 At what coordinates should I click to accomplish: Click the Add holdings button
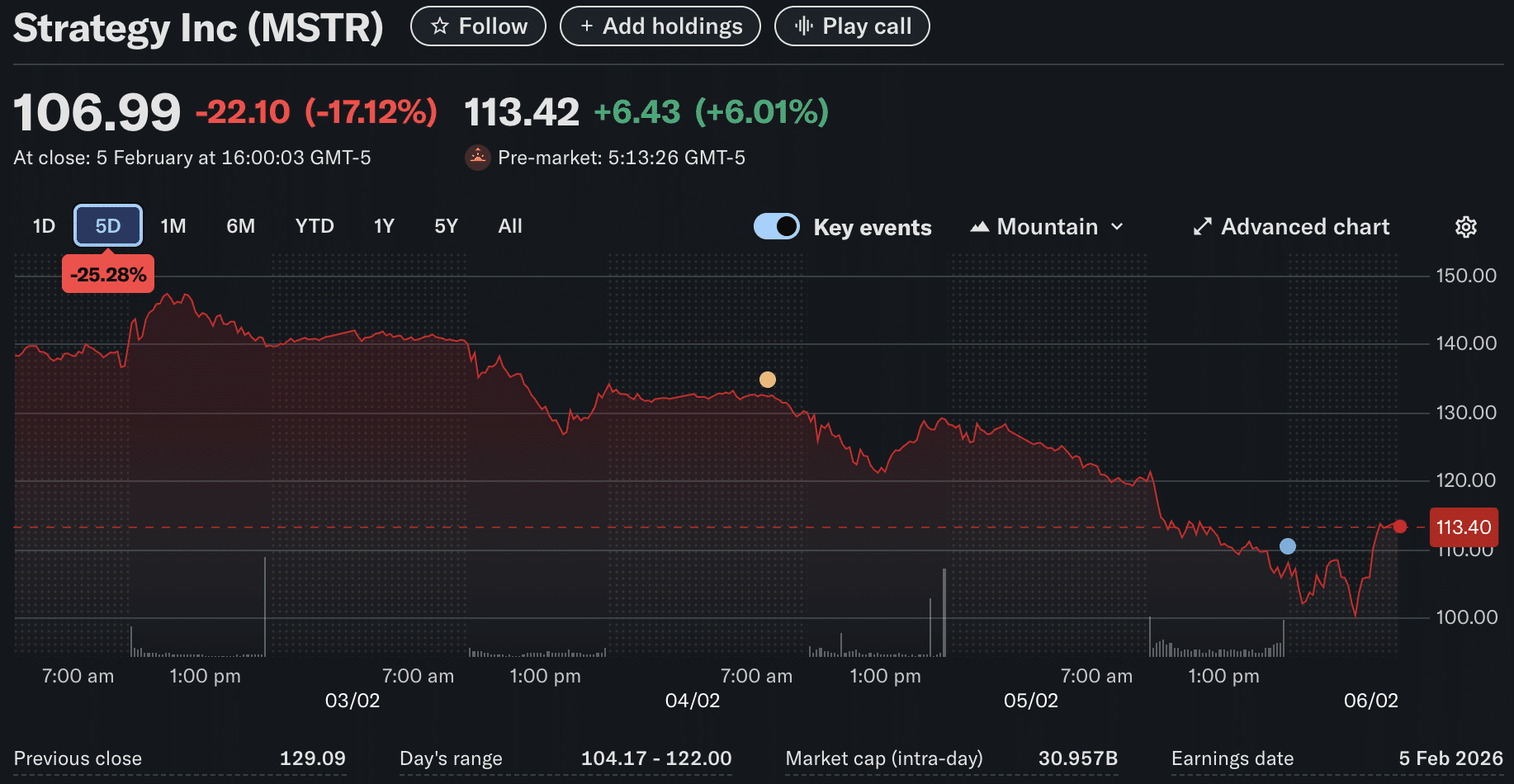click(660, 26)
